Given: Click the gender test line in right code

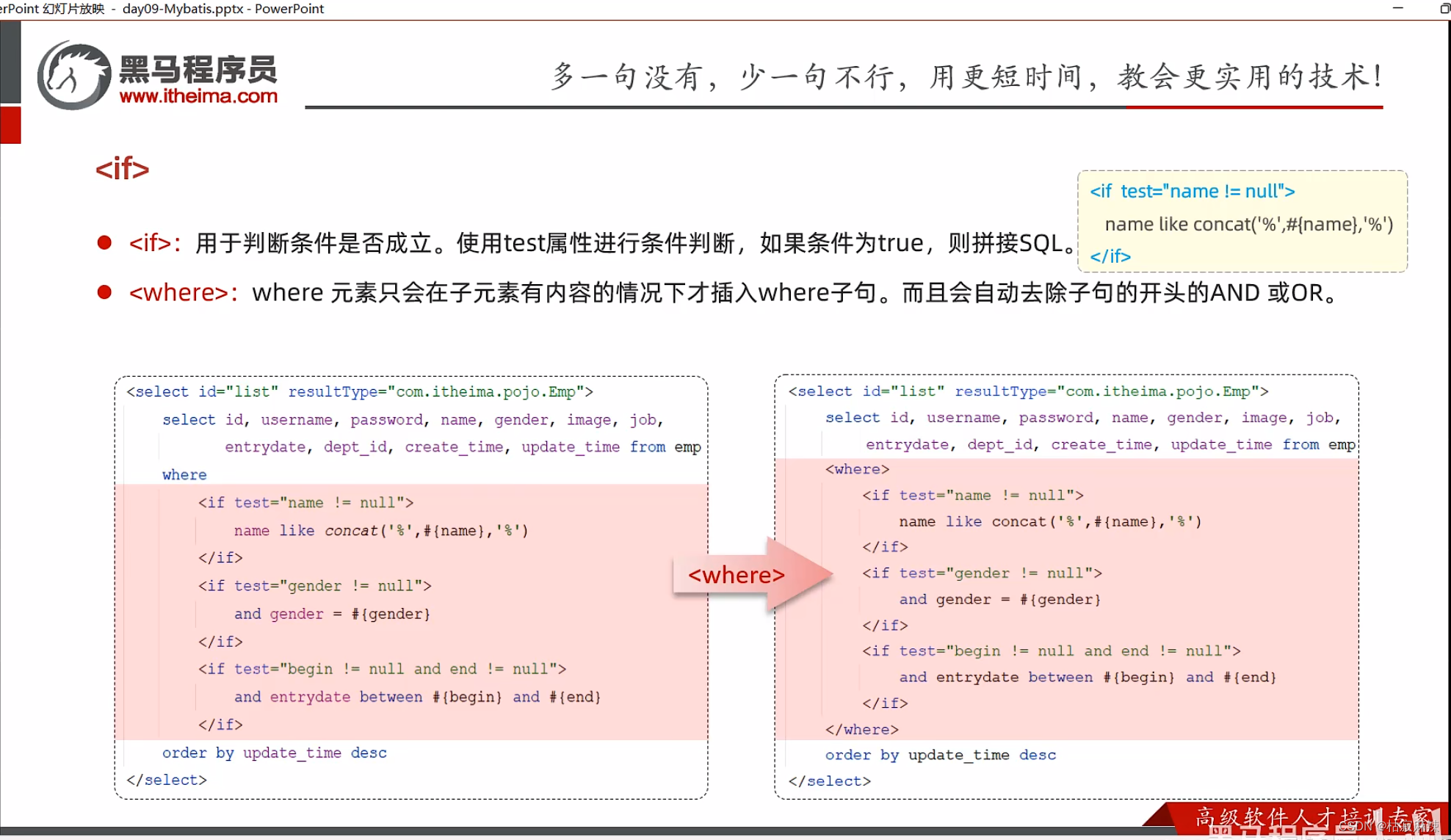Looking at the screenshot, I should tap(982, 573).
